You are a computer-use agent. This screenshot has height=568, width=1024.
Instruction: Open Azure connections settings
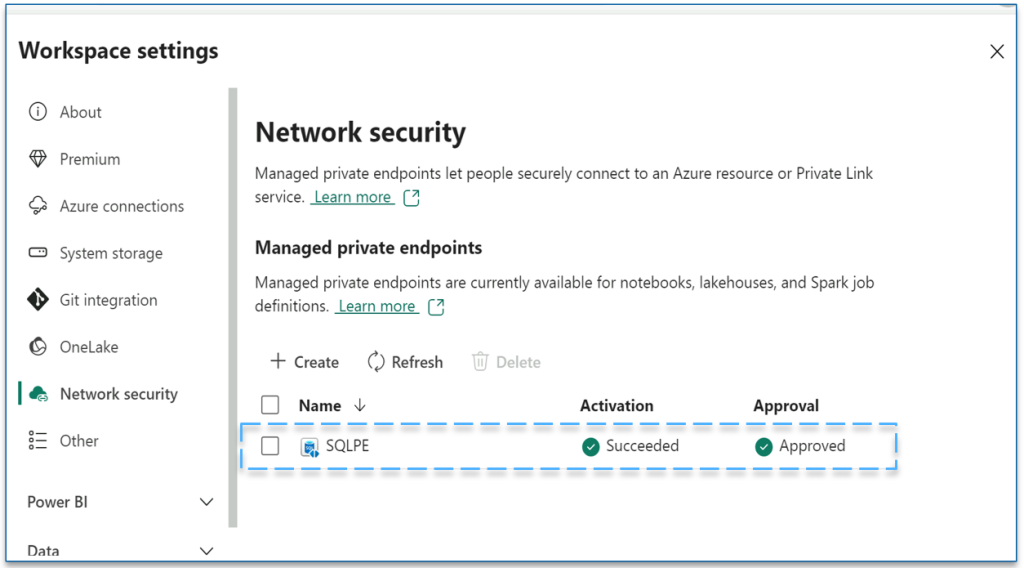click(121, 206)
